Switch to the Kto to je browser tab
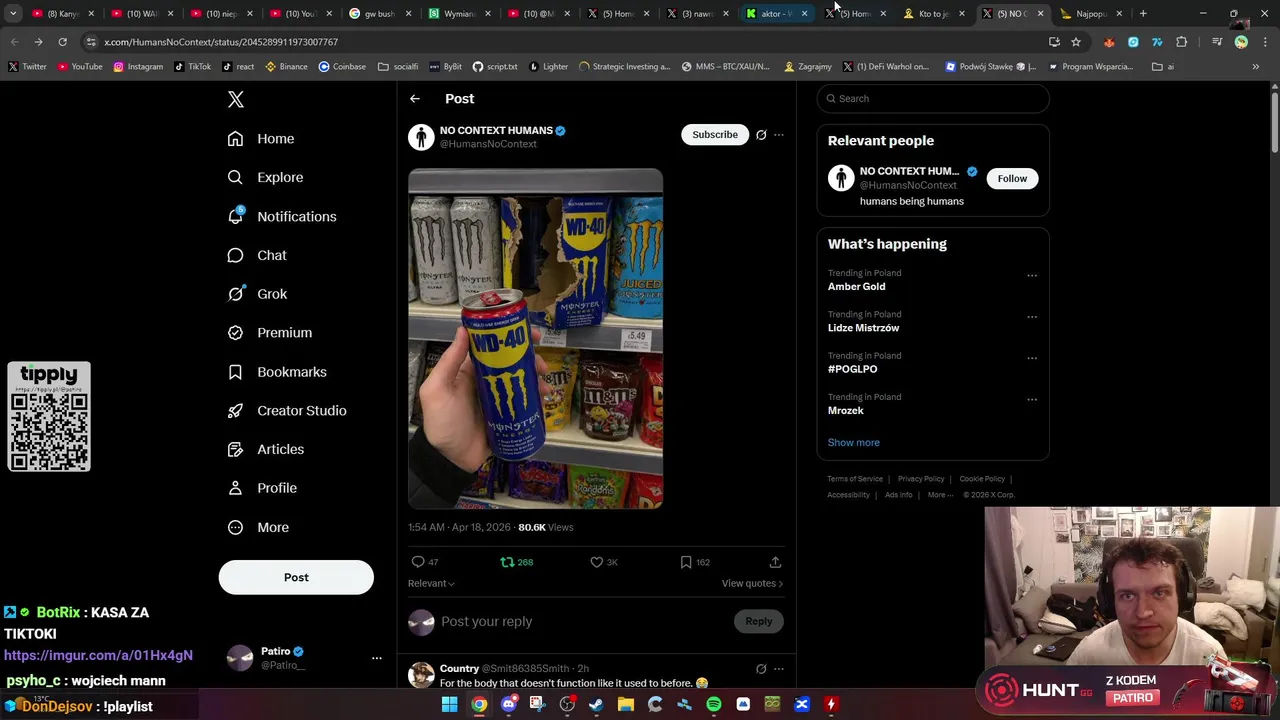Image resolution: width=1280 pixels, height=720 pixels. point(934,14)
